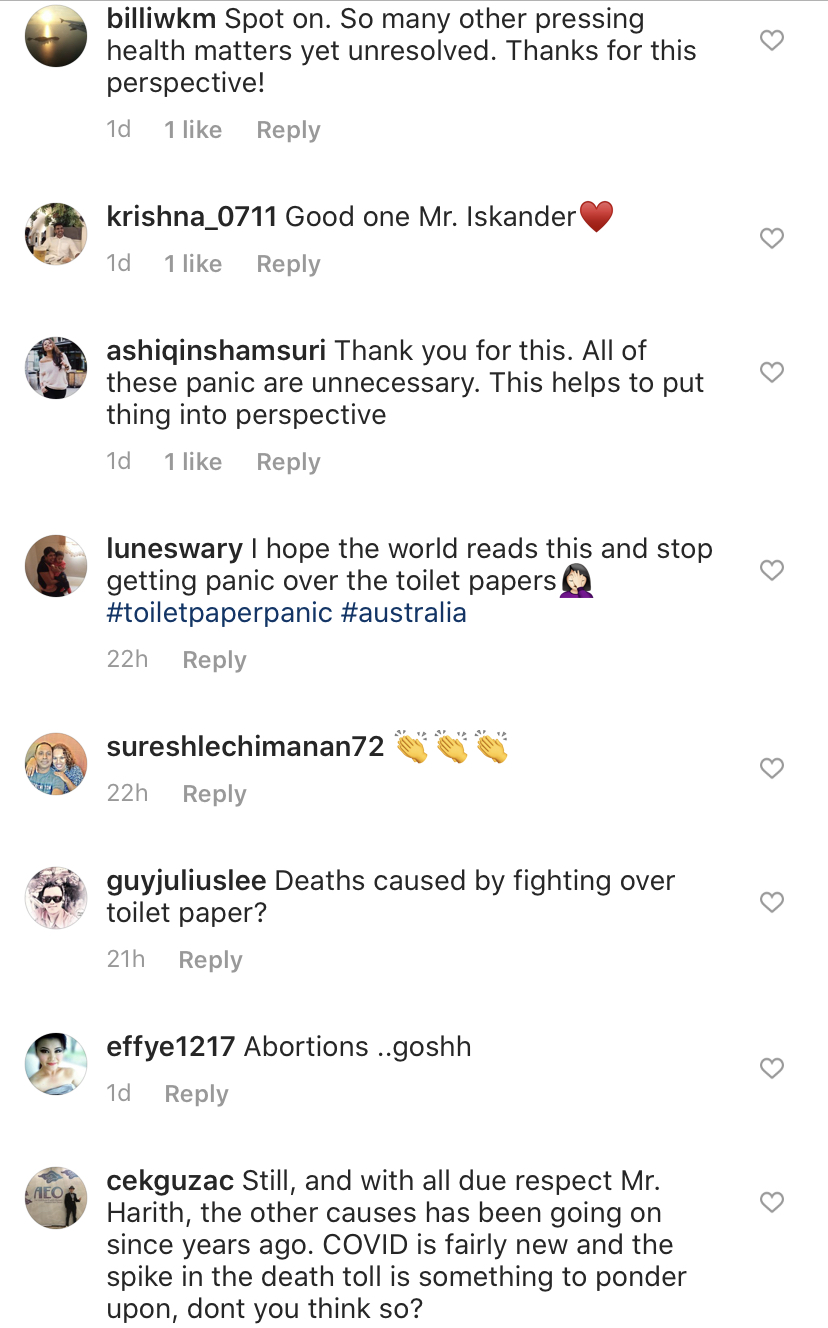Open the #toiletpaperpanic hashtag
This screenshot has width=828, height=1328.
219,612
